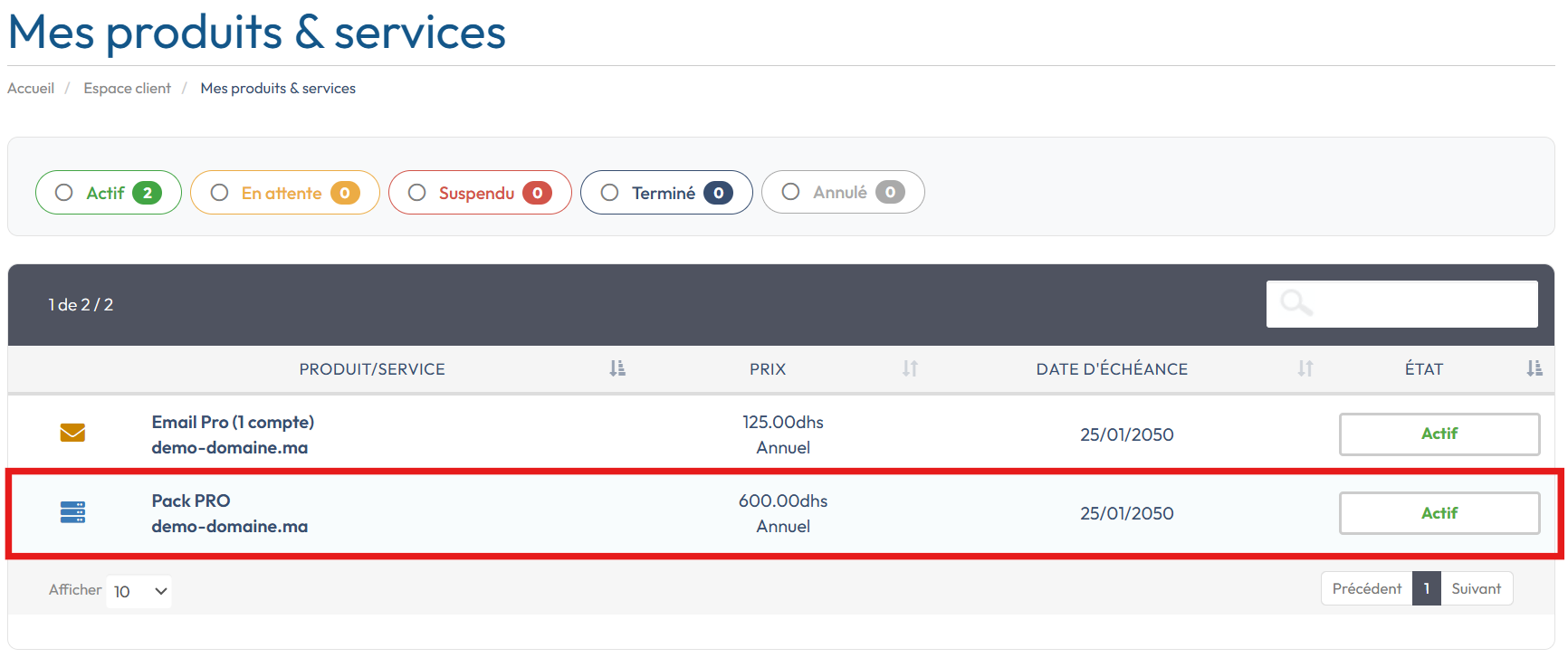Sort by Prix column icon
This screenshot has height=658, width=1568.
[x=910, y=368]
